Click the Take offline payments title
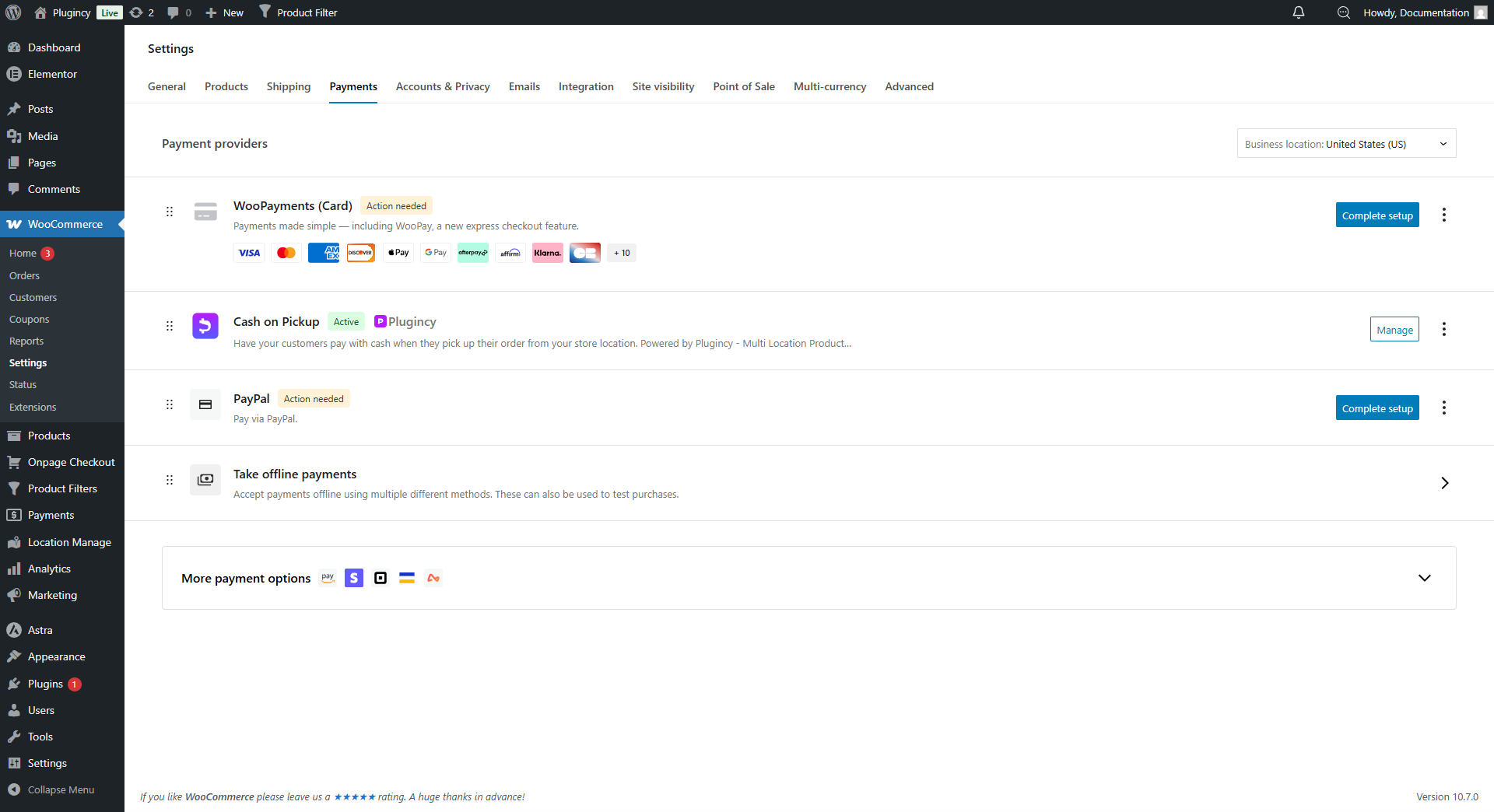This screenshot has width=1494, height=812. point(295,474)
